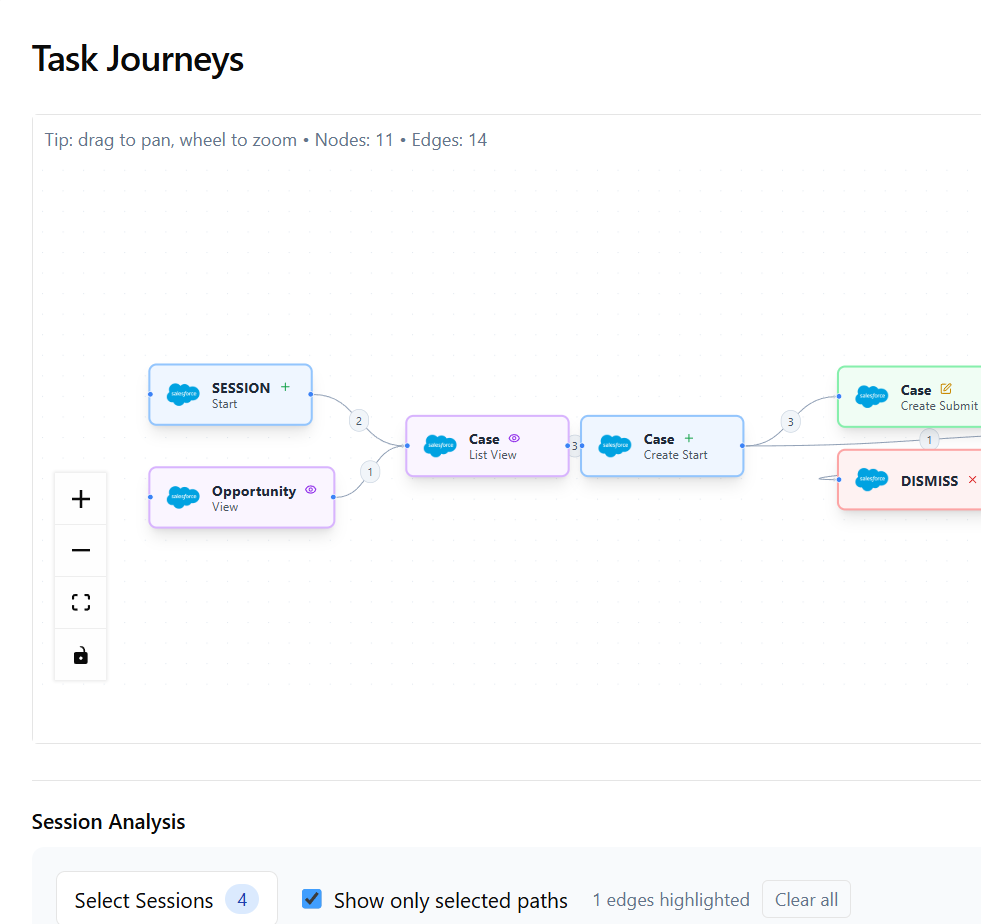Click the zoom-out icon on the graph toolbar
The width and height of the screenshot is (981, 924).
tap(80, 549)
